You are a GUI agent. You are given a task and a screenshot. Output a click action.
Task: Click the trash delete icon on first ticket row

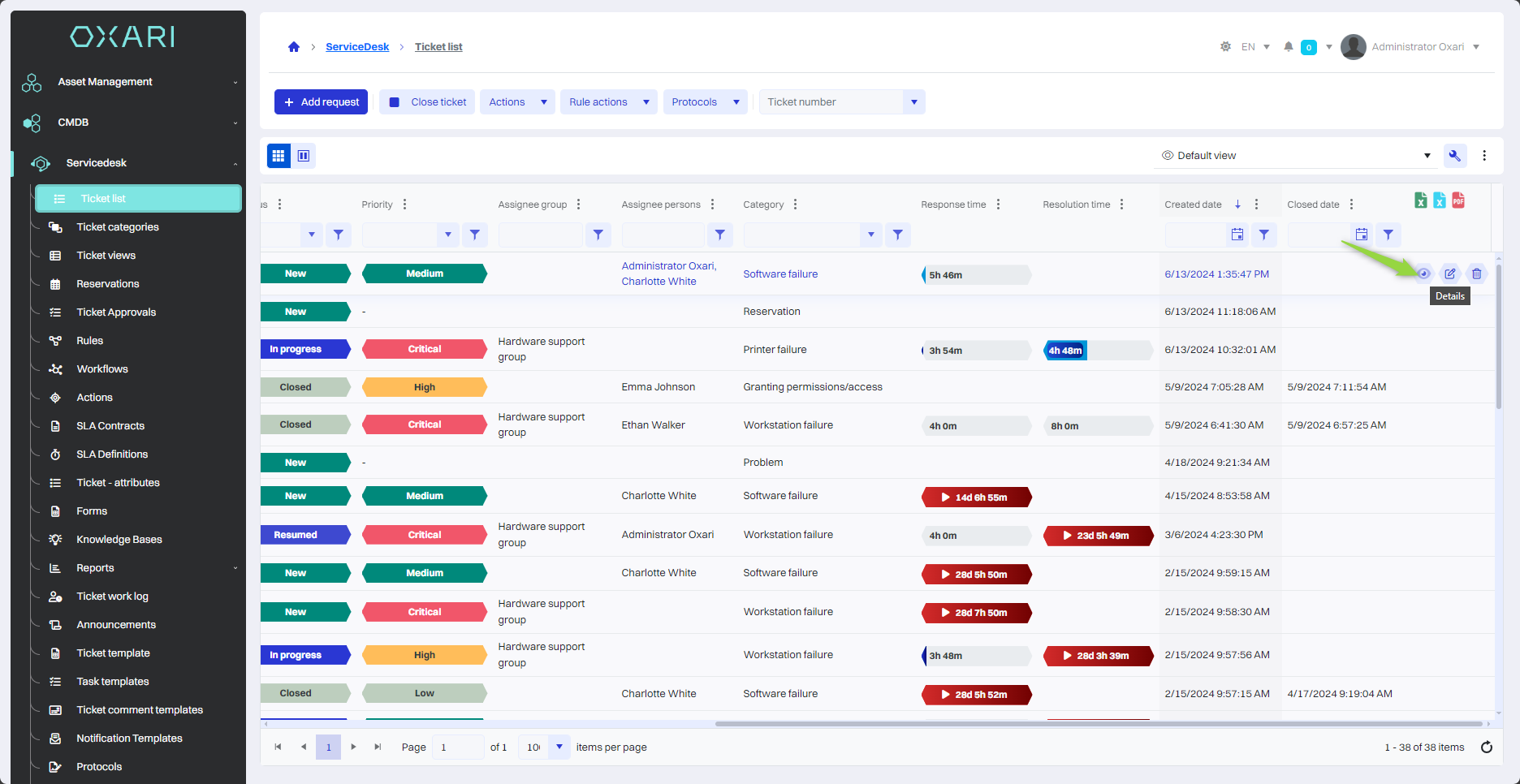pyautogui.click(x=1477, y=274)
